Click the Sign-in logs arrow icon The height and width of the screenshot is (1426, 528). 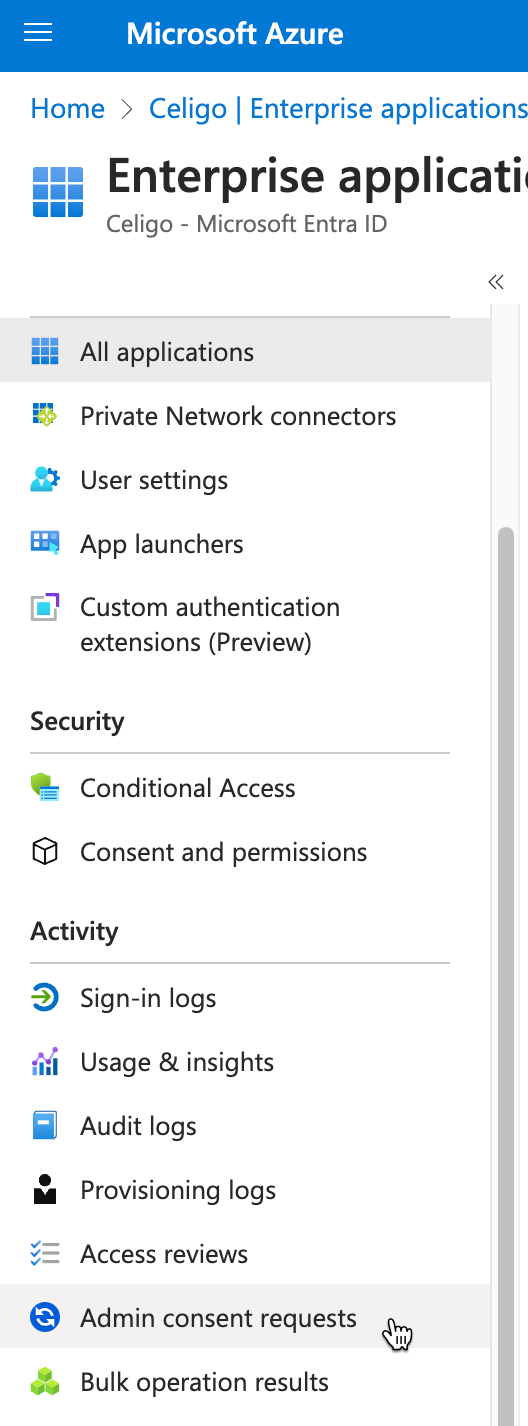click(x=45, y=998)
